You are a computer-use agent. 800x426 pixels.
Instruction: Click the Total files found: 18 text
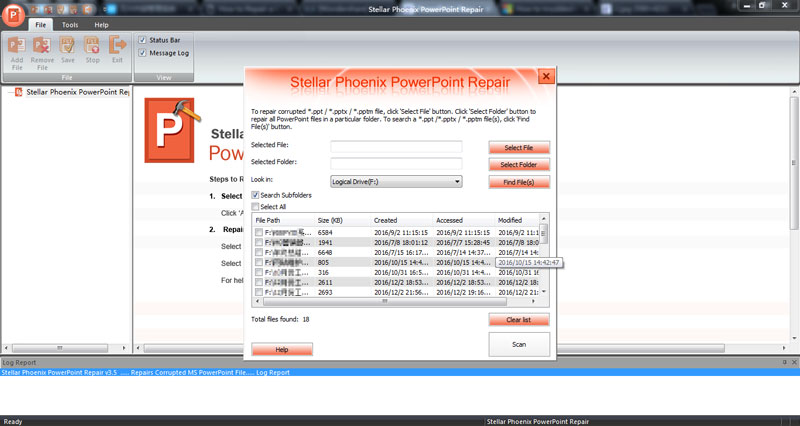click(280, 319)
